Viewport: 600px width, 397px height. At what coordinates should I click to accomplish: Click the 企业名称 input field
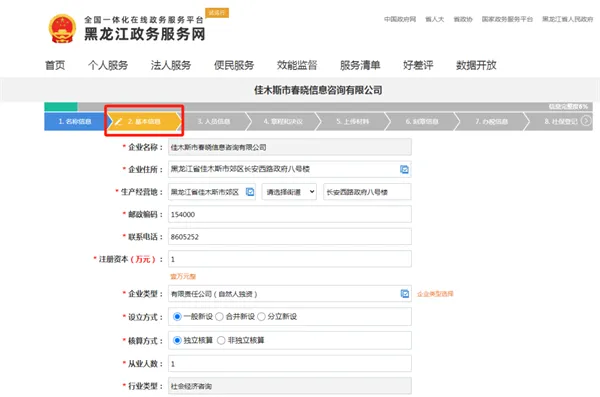click(290, 147)
